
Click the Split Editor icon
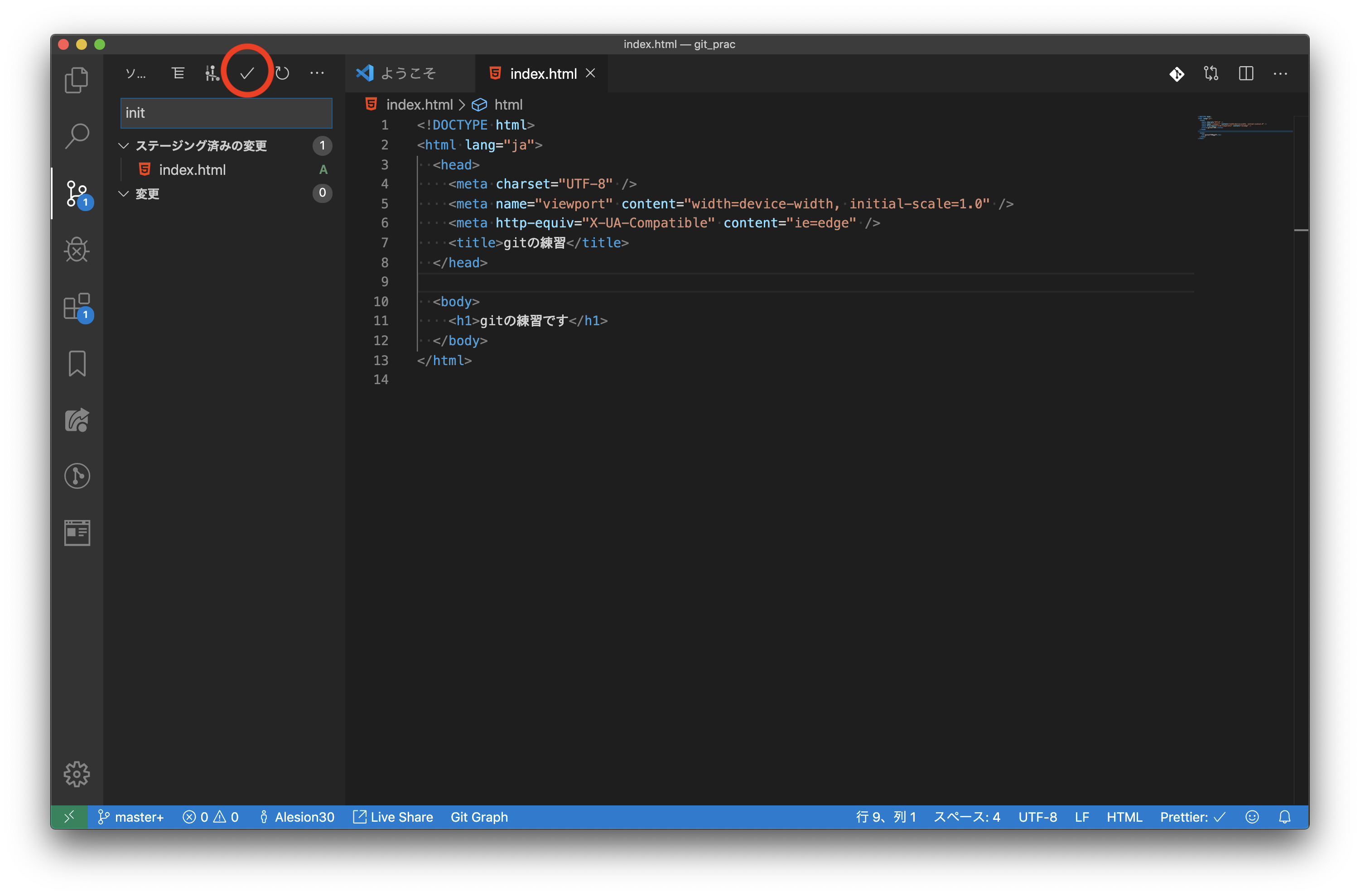[x=1246, y=74]
